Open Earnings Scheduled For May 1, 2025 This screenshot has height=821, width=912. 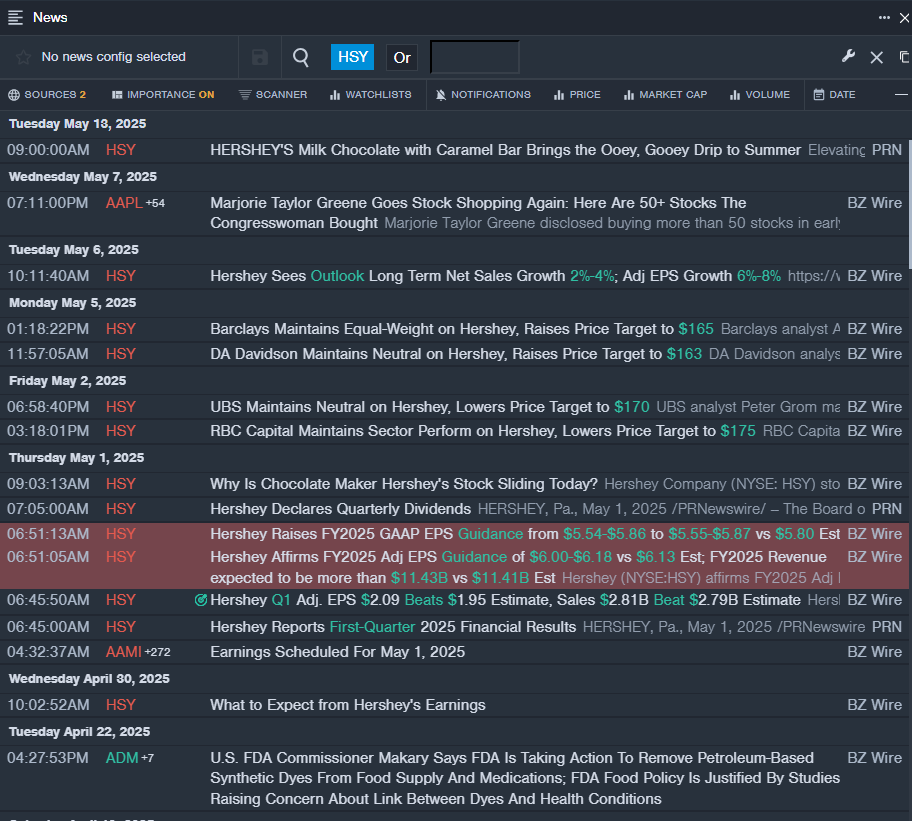[337, 652]
